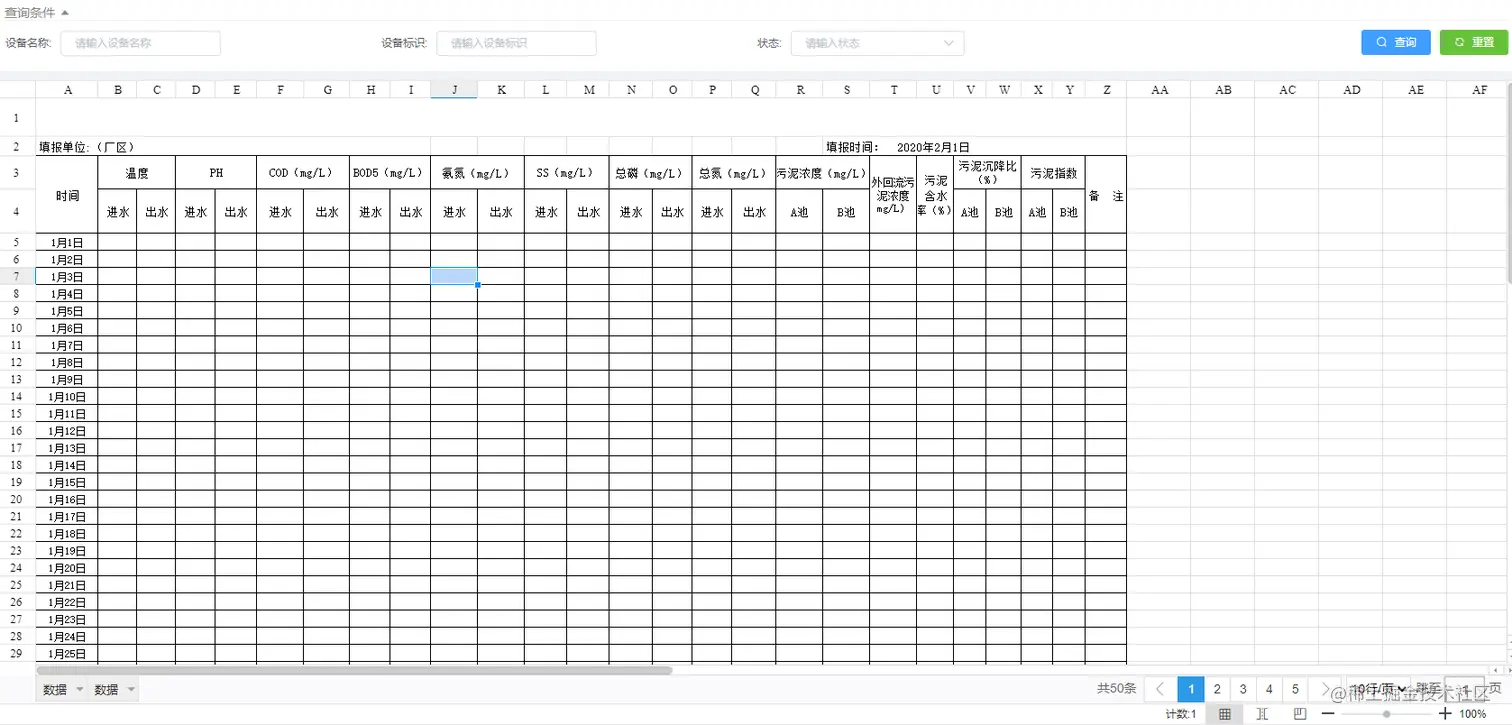Click the 污泥含水率 header cell
This screenshot has height=725, width=1512.
pyautogui.click(x=935, y=195)
